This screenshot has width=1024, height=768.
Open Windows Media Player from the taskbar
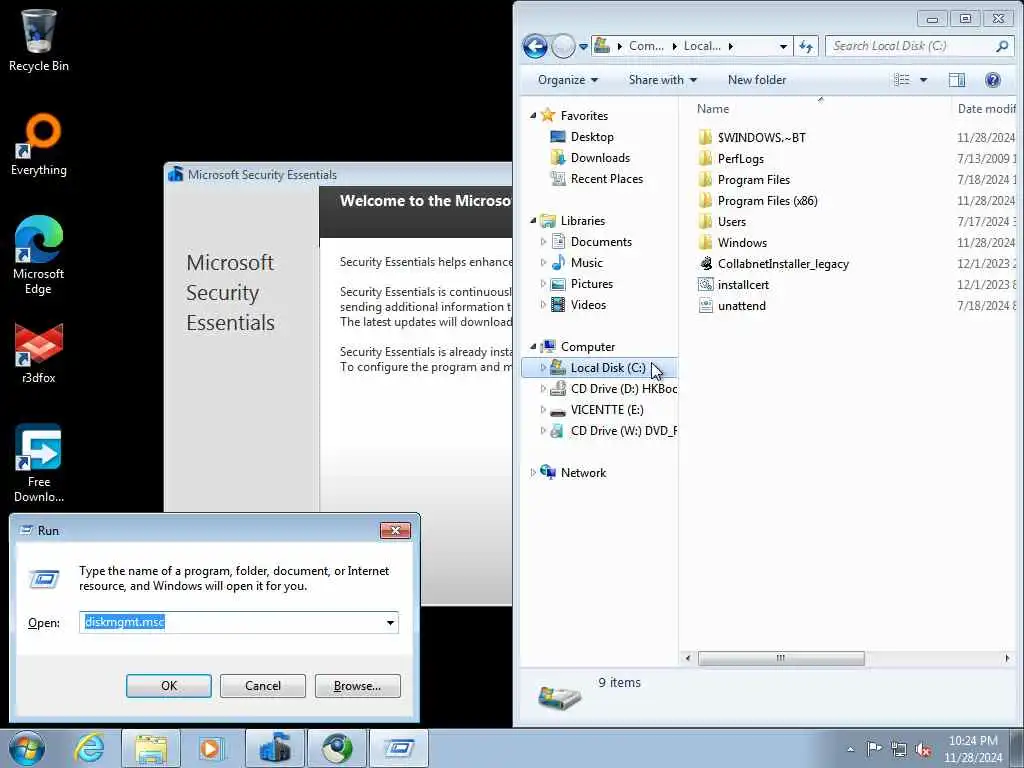(x=210, y=748)
